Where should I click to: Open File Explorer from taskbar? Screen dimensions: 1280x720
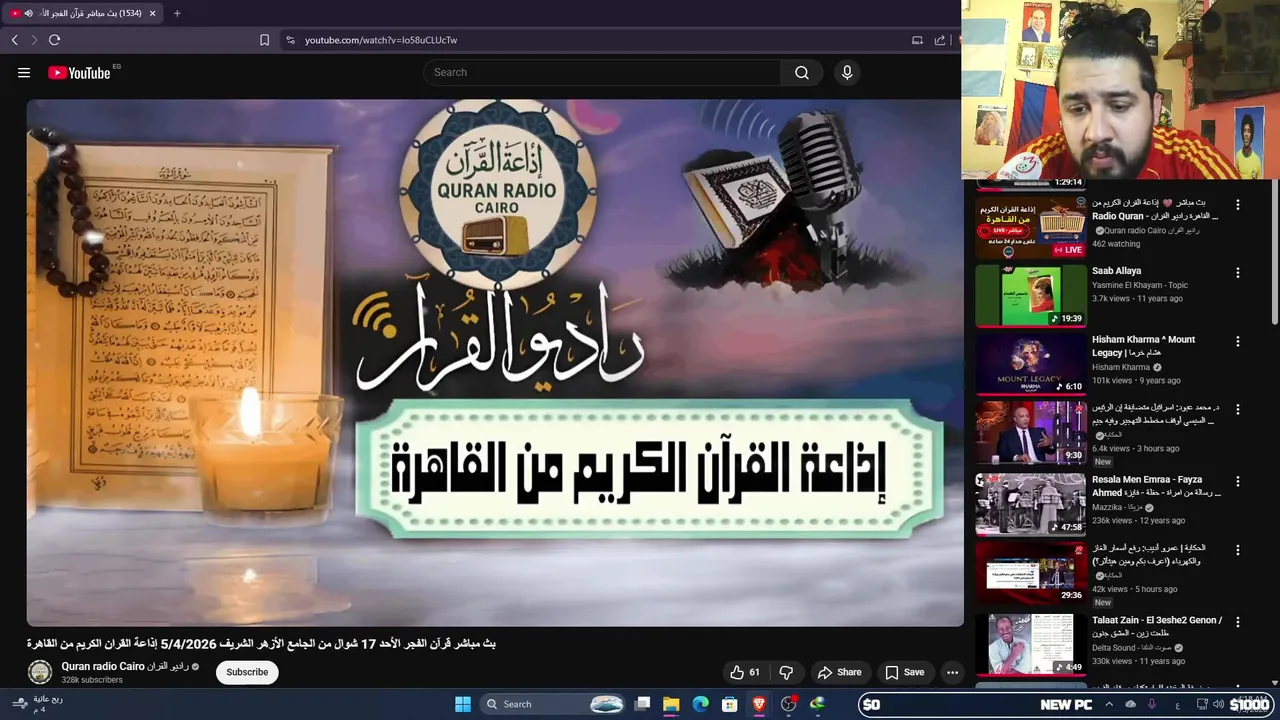(x=671, y=704)
